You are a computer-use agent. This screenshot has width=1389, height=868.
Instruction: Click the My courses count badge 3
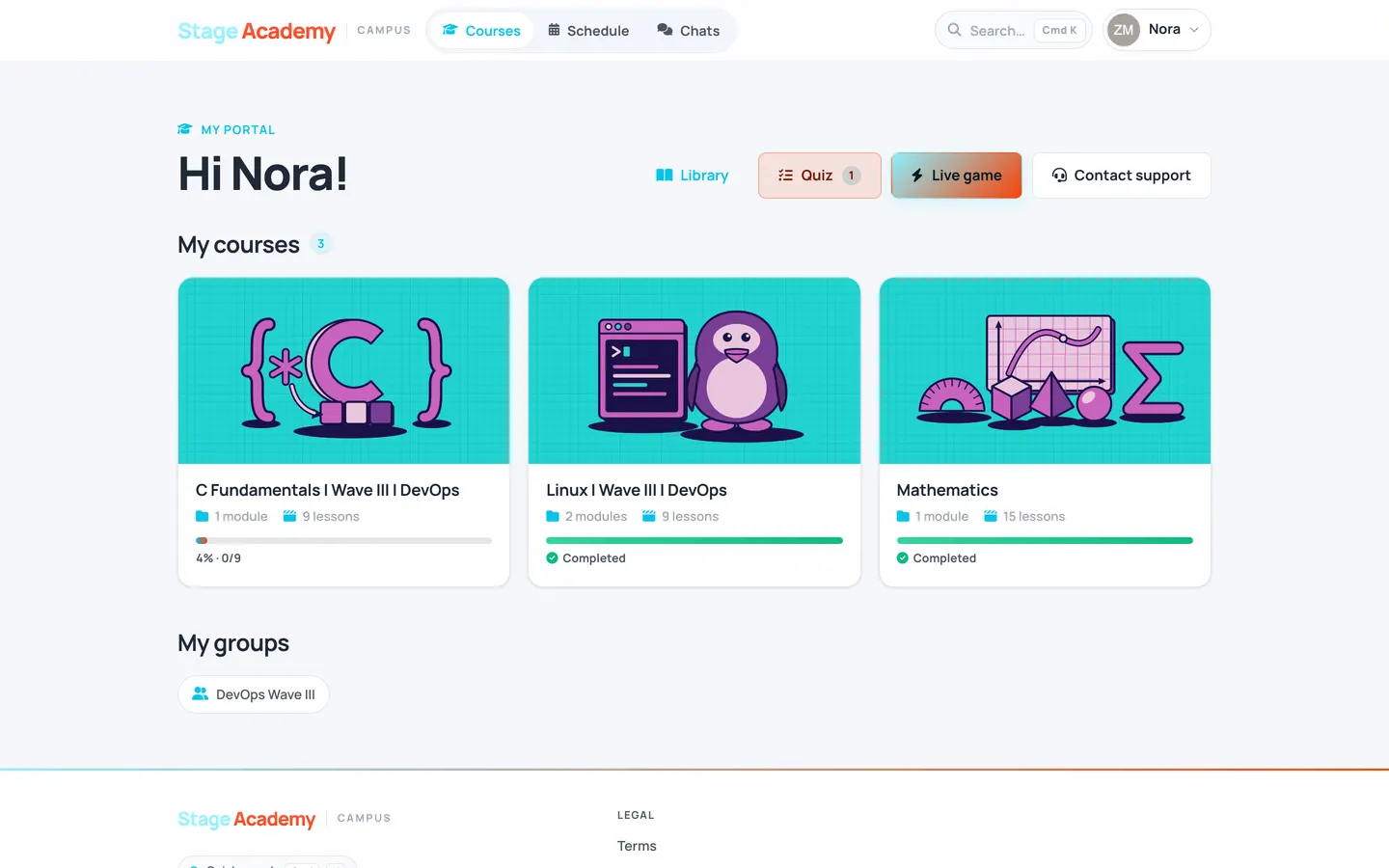tap(321, 244)
